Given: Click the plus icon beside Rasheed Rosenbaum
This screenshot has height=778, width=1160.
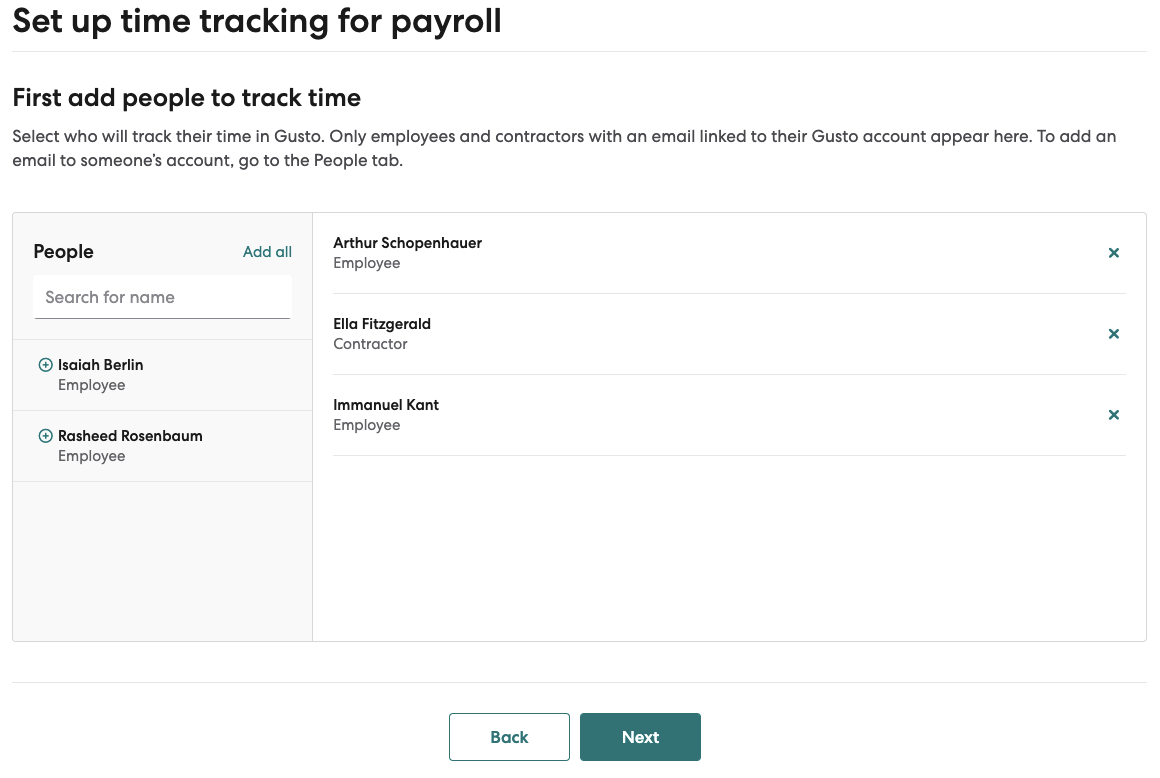Looking at the screenshot, I should (x=45, y=436).
